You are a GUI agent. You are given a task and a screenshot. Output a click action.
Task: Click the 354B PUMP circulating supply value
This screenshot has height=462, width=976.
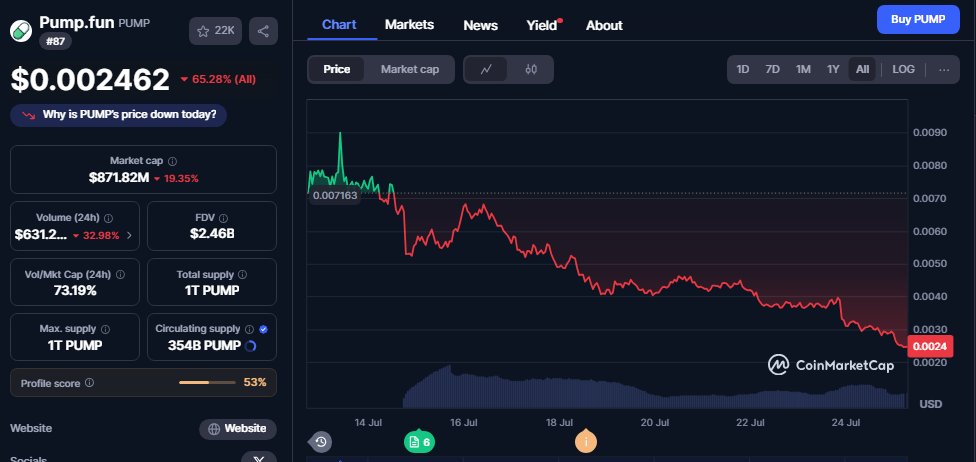(x=204, y=346)
